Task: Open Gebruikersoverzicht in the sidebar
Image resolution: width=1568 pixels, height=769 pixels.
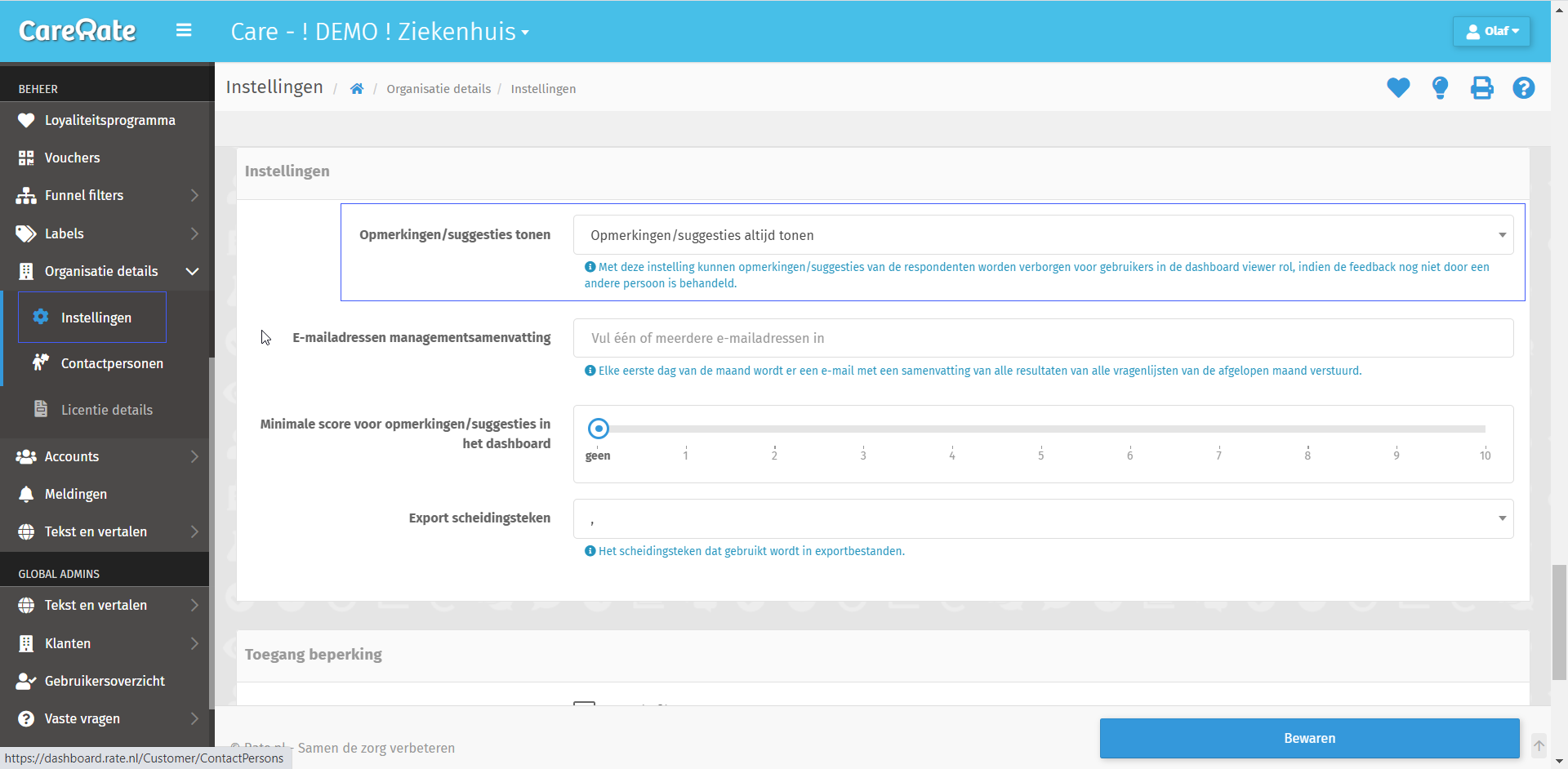Action: tap(105, 681)
